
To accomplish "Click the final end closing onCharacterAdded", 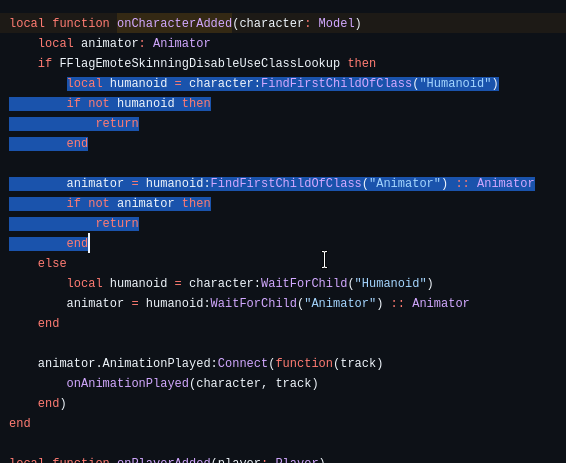I will click(x=20, y=423).
